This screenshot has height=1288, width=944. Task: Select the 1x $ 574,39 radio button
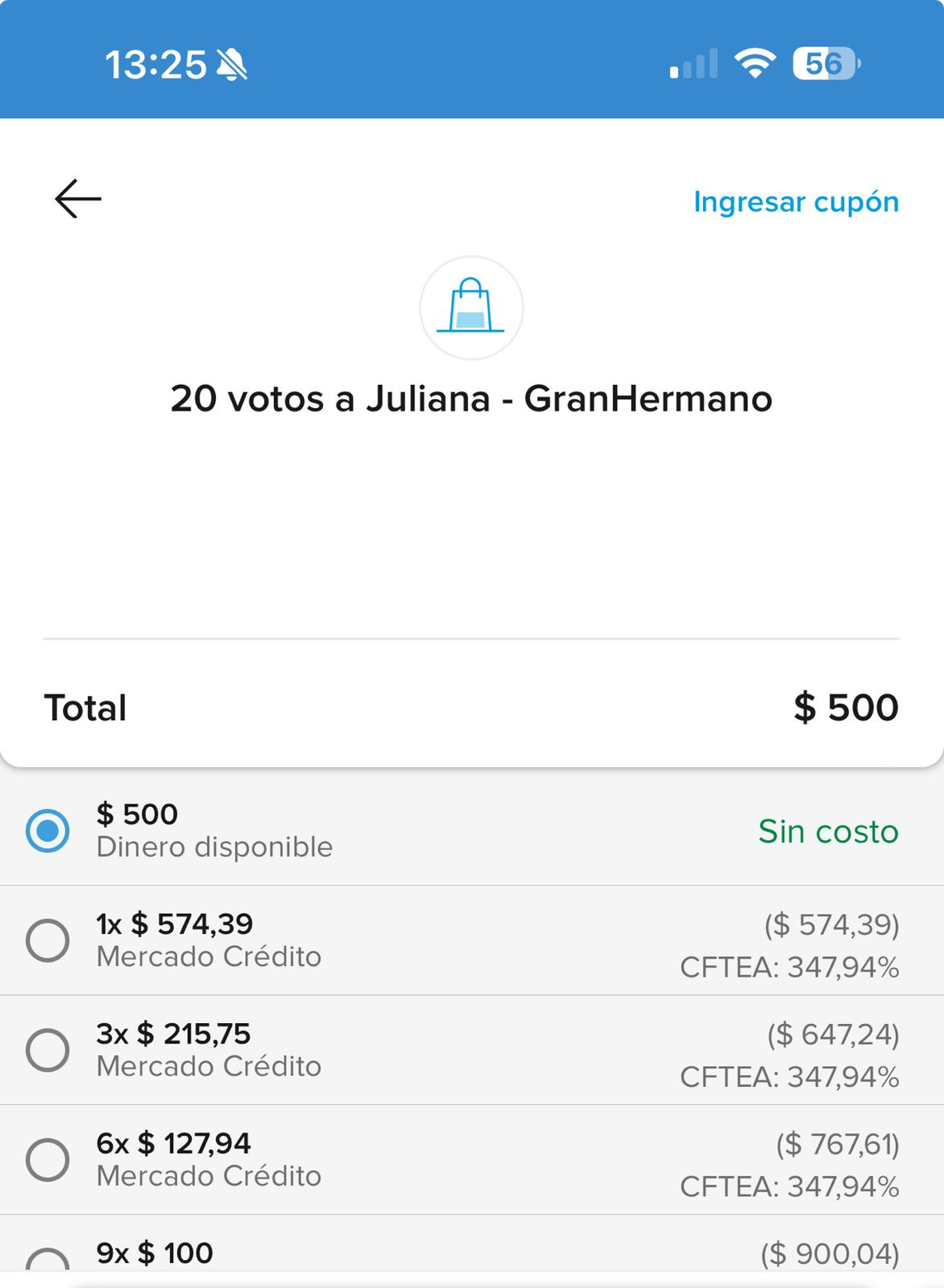[48, 940]
